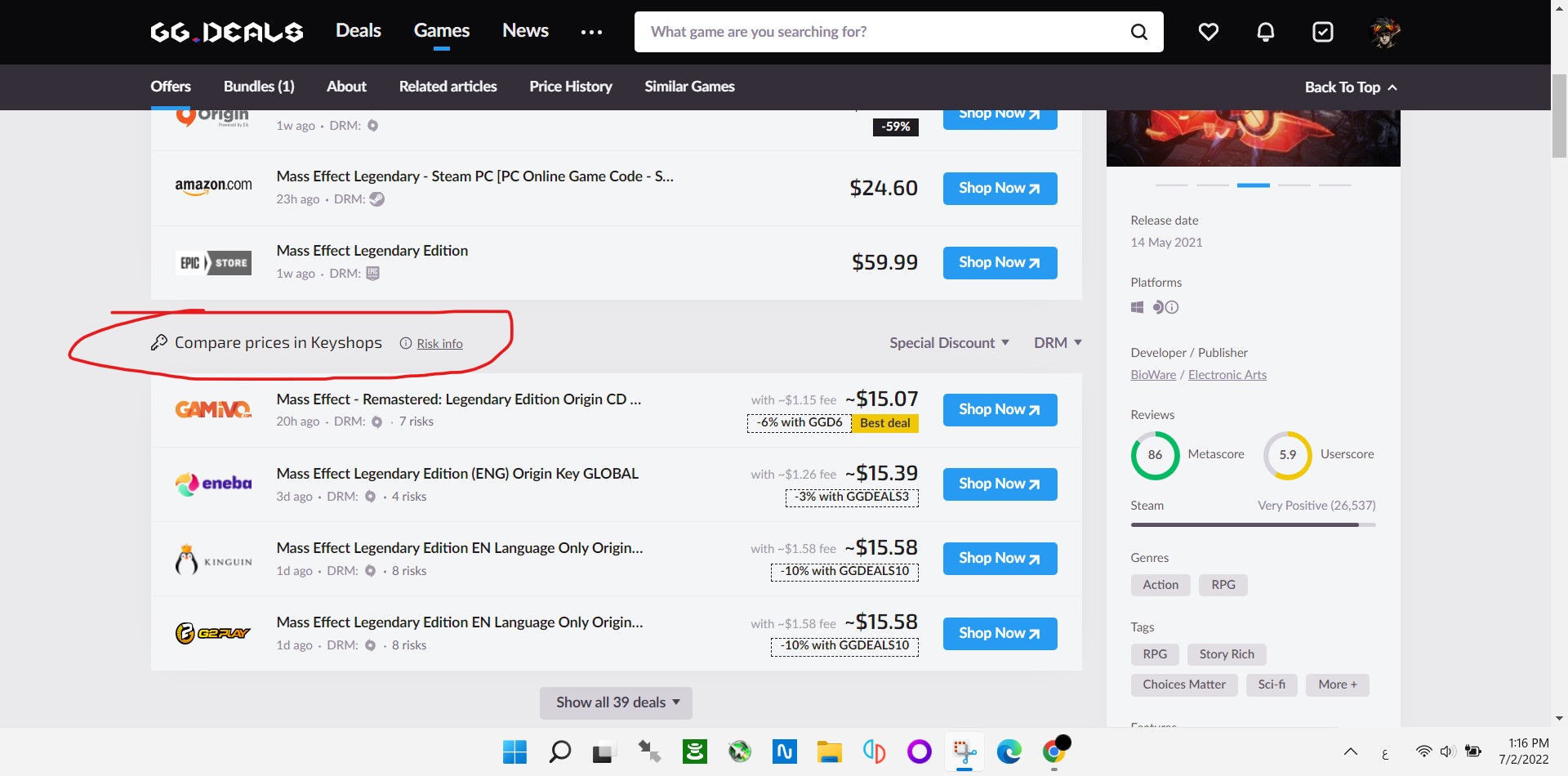Expand Show all 39 deals
The image size is (1568, 776).
[616, 703]
